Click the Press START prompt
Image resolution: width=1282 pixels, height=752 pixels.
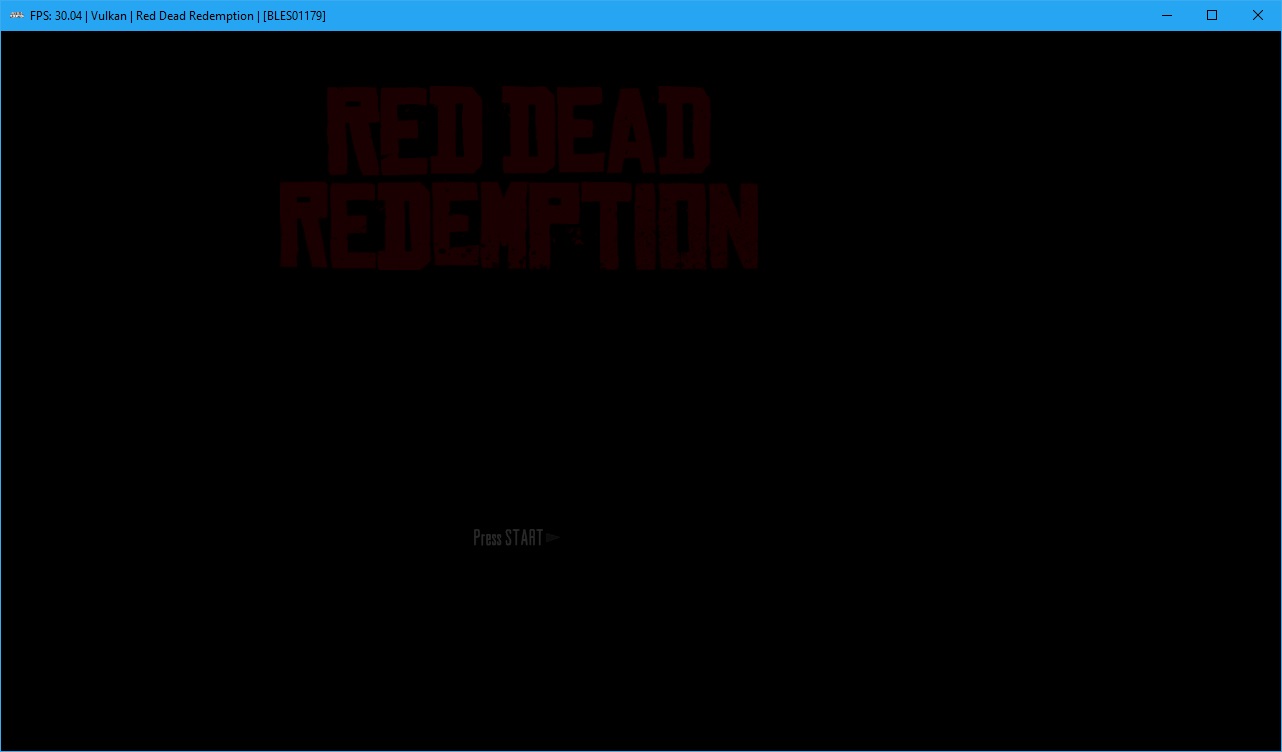pyautogui.click(x=515, y=538)
